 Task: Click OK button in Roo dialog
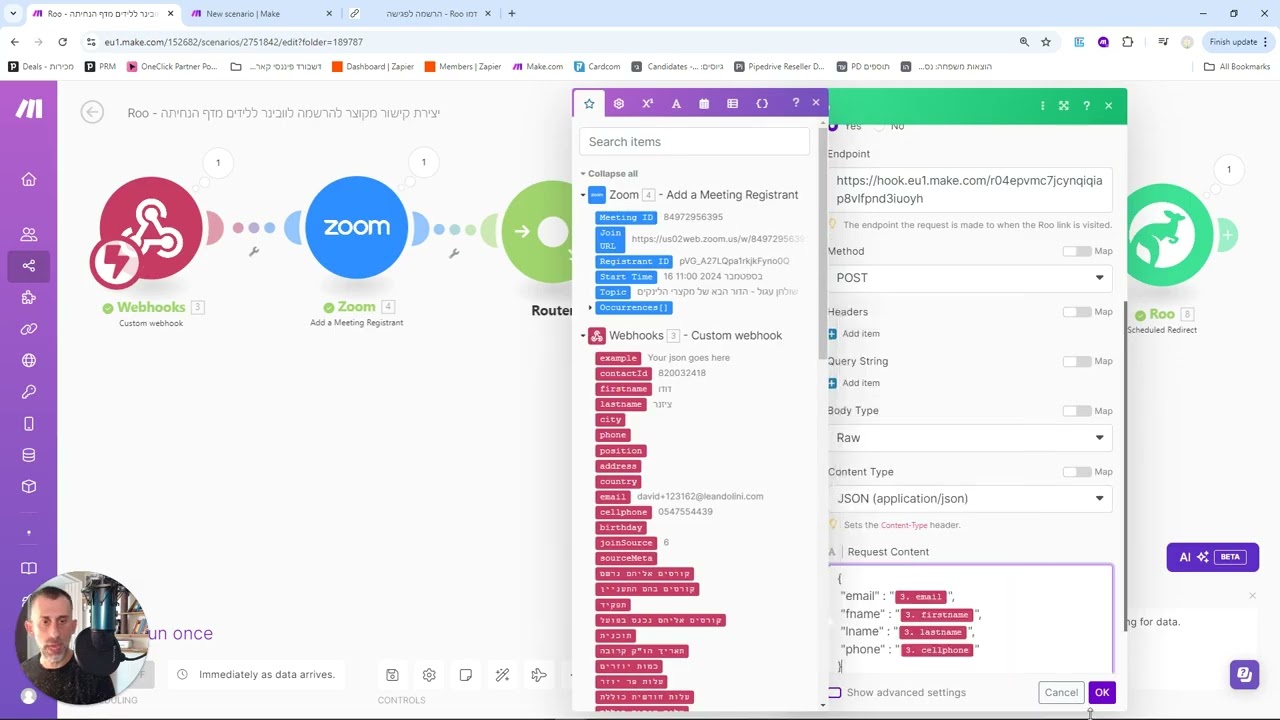(x=1102, y=692)
